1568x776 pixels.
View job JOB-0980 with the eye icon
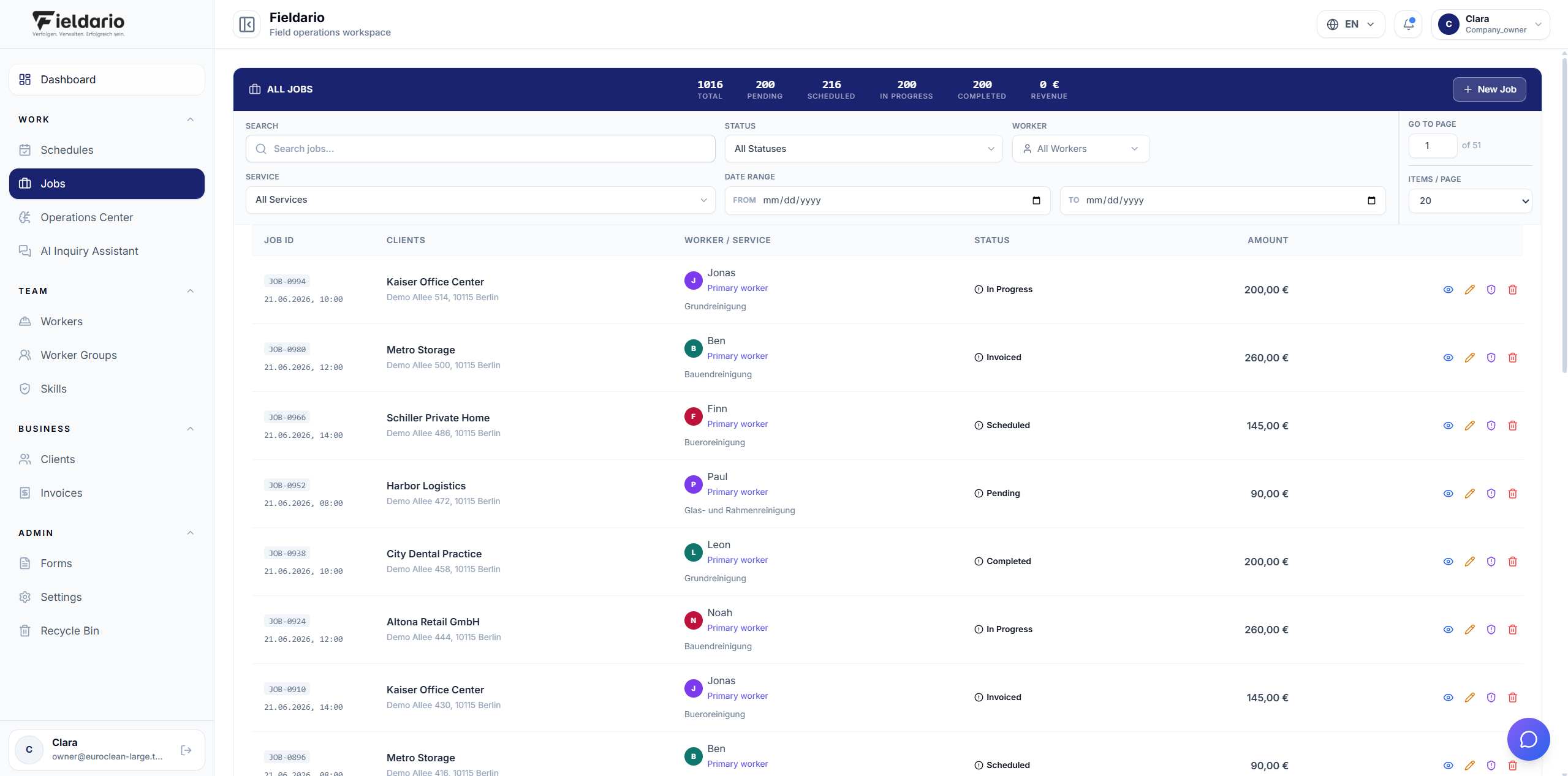pyautogui.click(x=1448, y=358)
